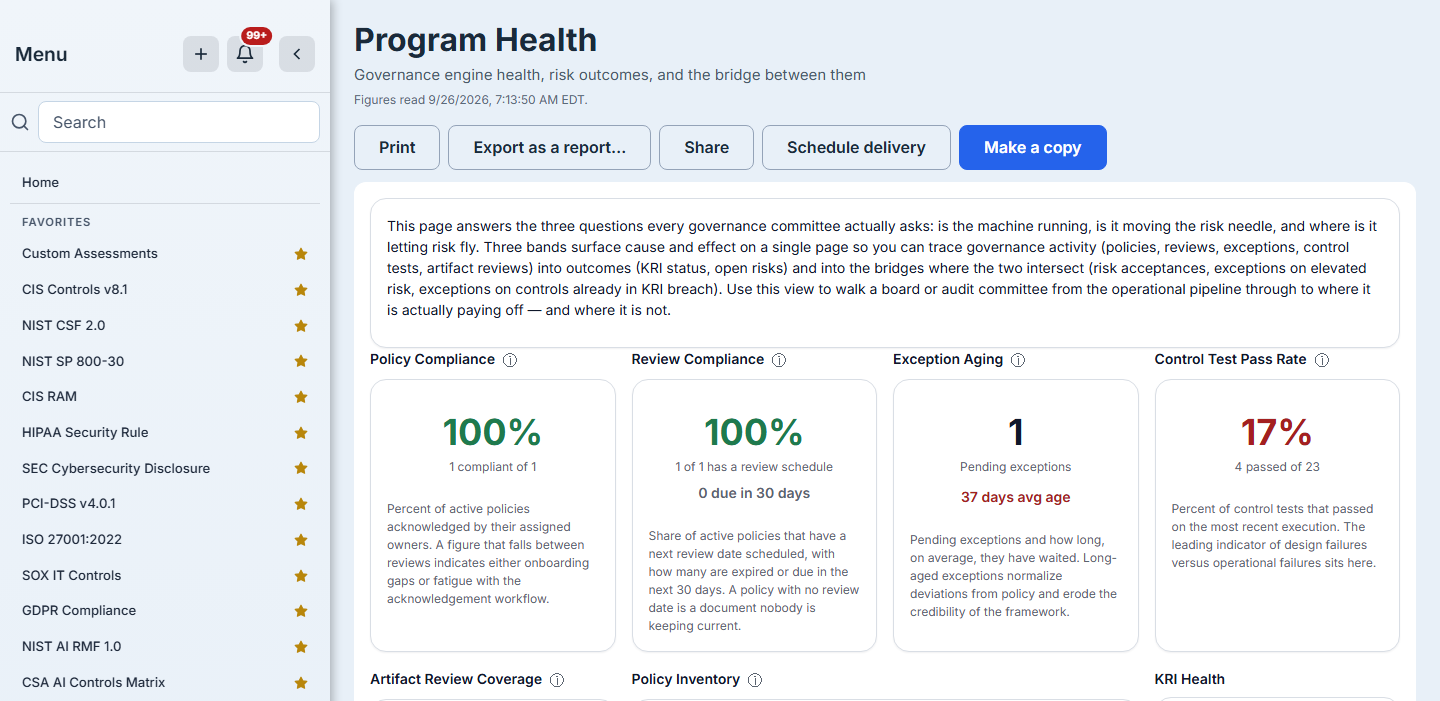Unfavorite Custom Assessments star
This screenshot has width=1440, height=701.
tap(301, 254)
